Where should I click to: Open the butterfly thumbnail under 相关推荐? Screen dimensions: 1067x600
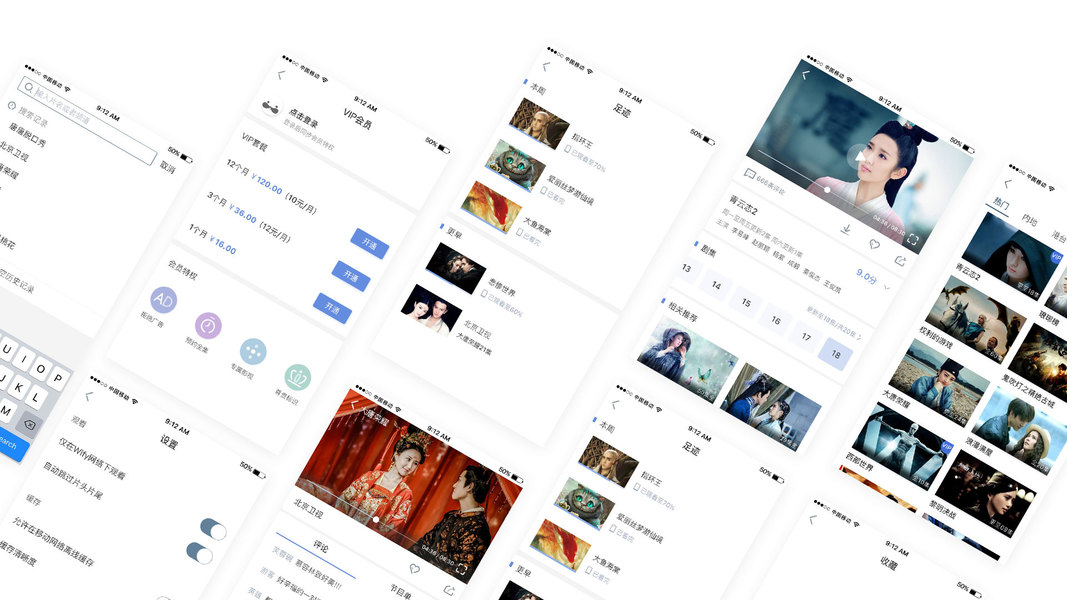687,359
